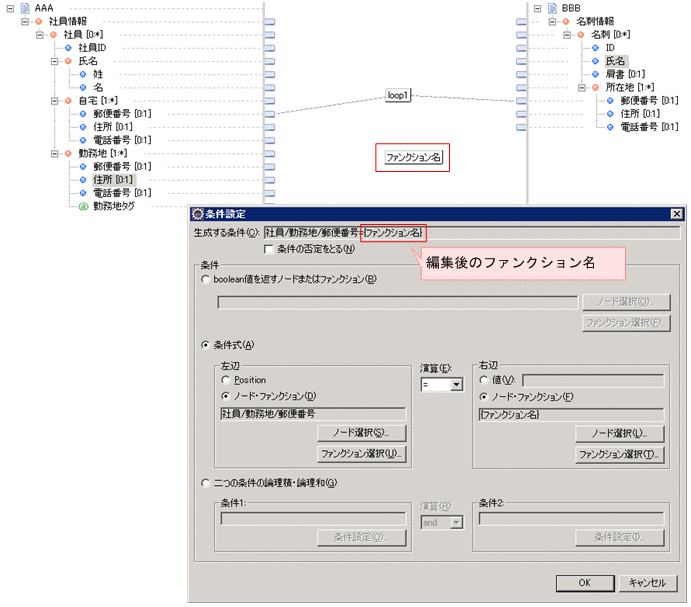Click the AAA document icon
Screen dimensions: 691x607
pyautogui.click(x=25, y=8)
